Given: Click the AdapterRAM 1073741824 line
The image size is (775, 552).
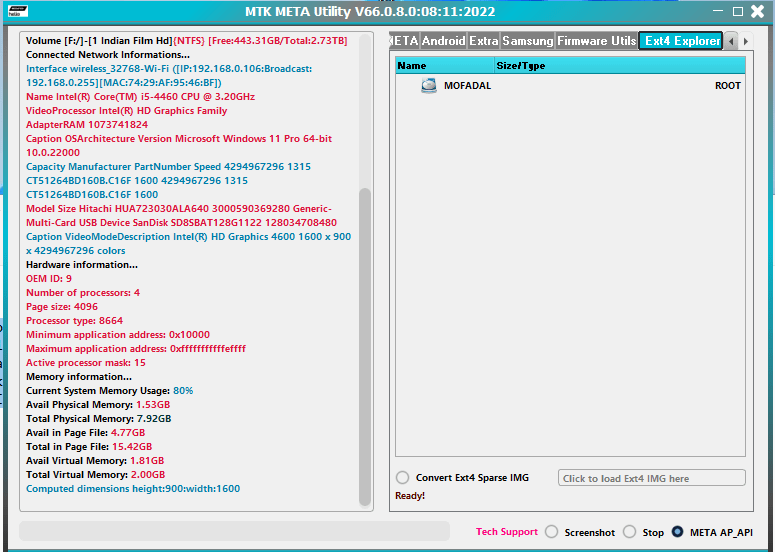Looking at the screenshot, I should point(87,125).
